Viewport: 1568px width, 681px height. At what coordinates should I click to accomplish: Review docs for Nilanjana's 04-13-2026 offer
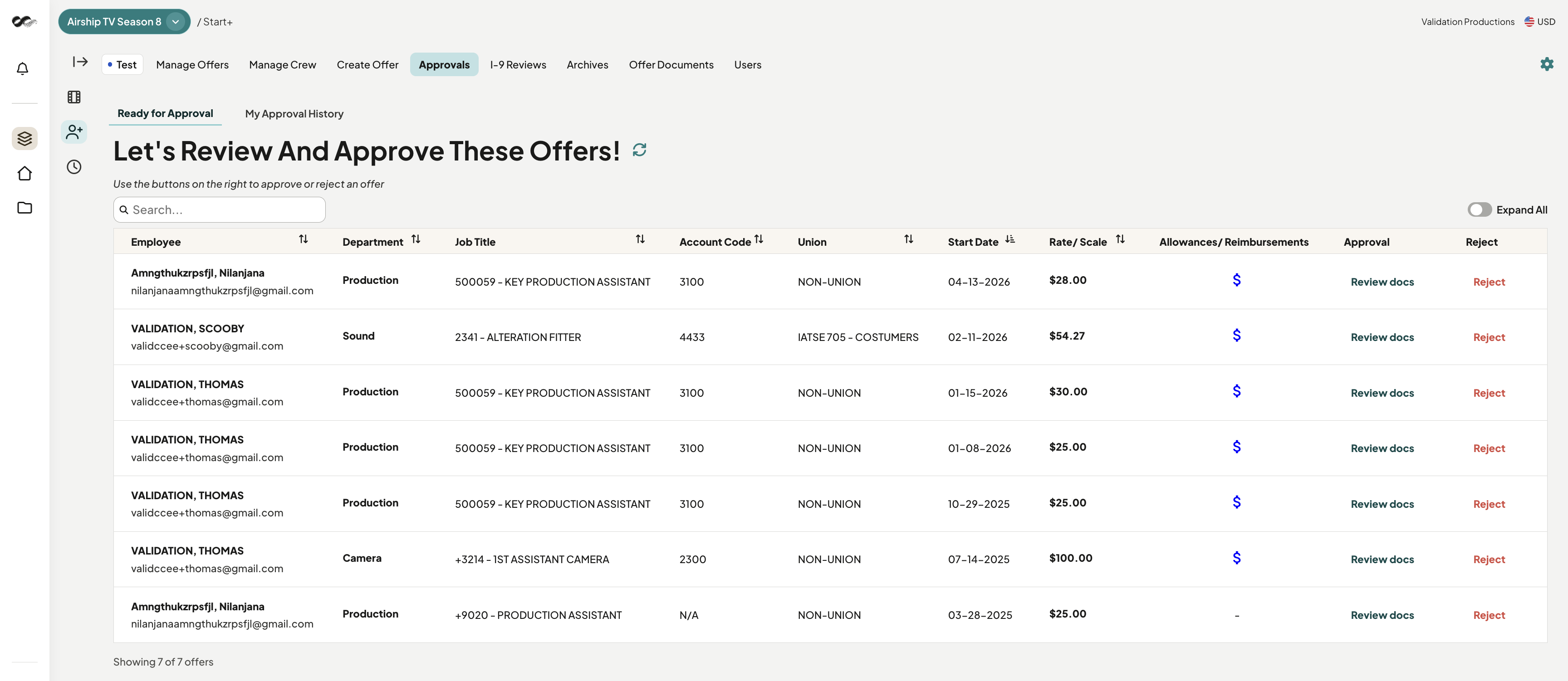click(x=1382, y=282)
